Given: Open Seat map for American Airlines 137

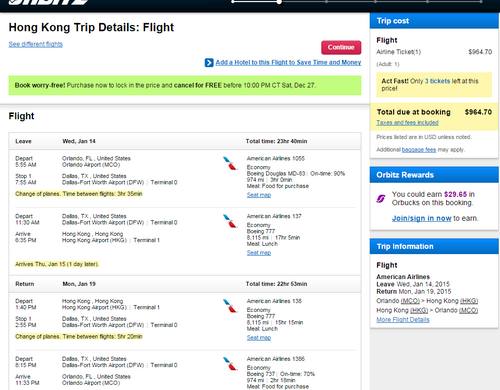Looking at the screenshot, I should (x=259, y=253).
